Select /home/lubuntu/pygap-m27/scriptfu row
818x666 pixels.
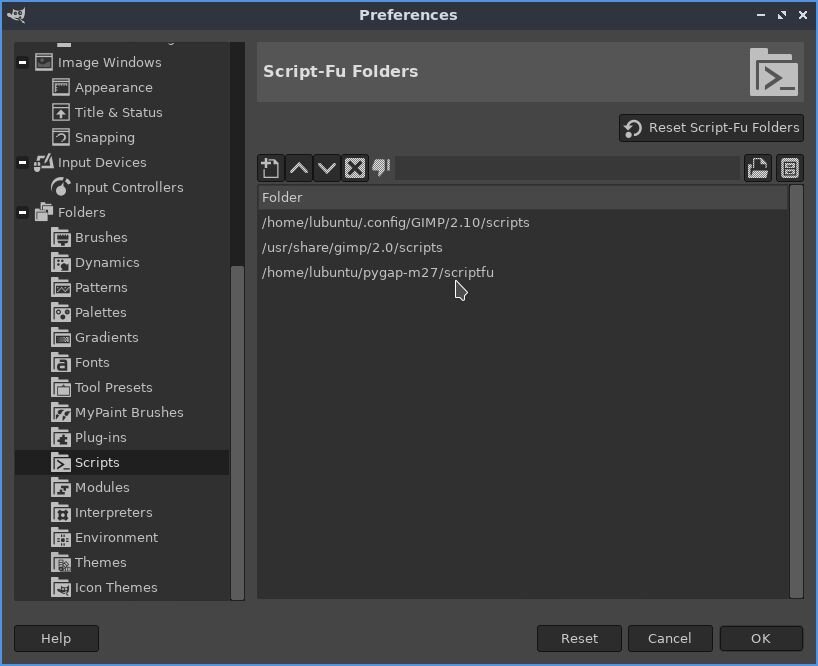[x=522, y=273]
